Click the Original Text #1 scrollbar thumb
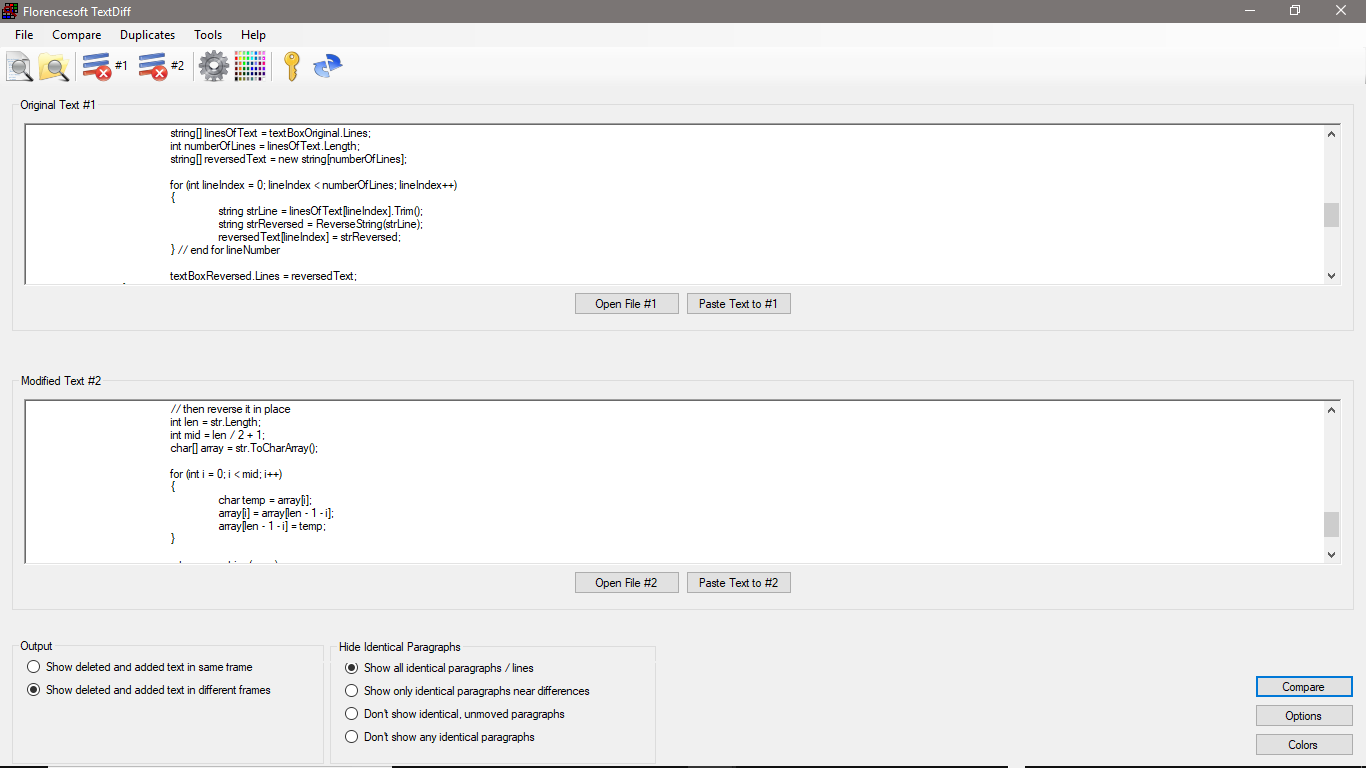The width and height of the screenshot is (1366, 768). click(1331, 215)
